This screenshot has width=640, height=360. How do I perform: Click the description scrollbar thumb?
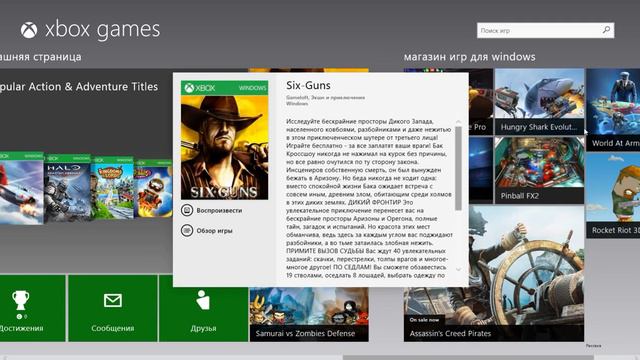click(458, 168)
